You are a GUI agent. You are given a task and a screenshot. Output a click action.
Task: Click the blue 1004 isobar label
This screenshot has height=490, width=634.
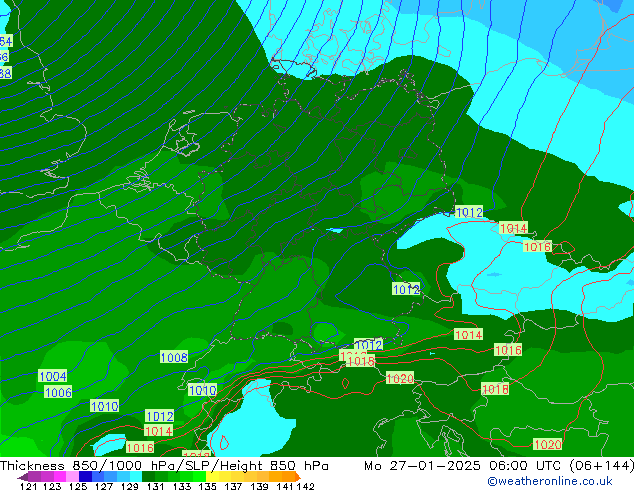[53, 376]
